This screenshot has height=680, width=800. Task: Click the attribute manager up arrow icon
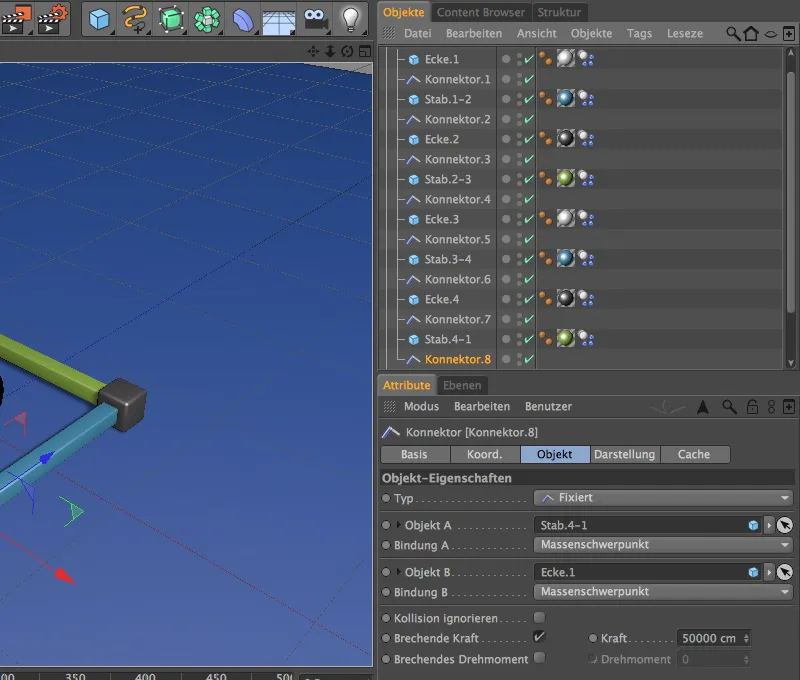pos(703,407)
